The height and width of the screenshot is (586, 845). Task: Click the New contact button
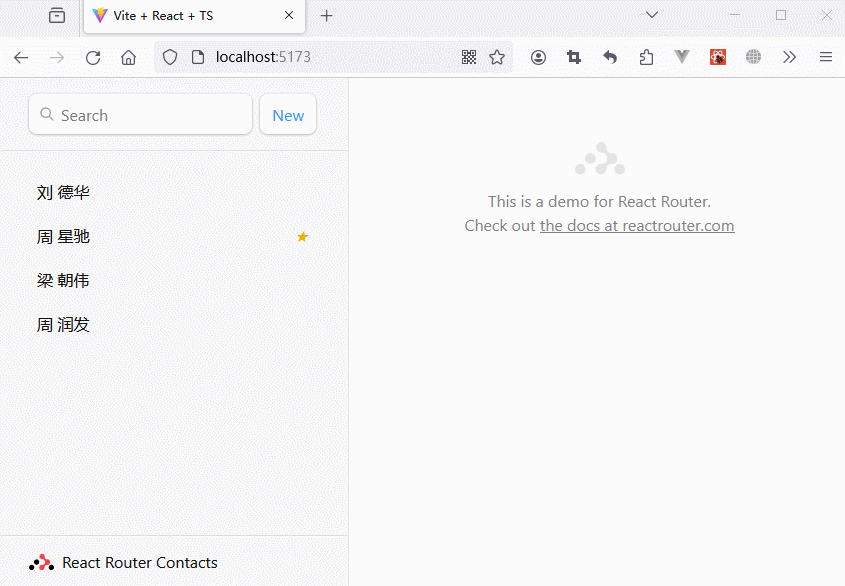288,115
